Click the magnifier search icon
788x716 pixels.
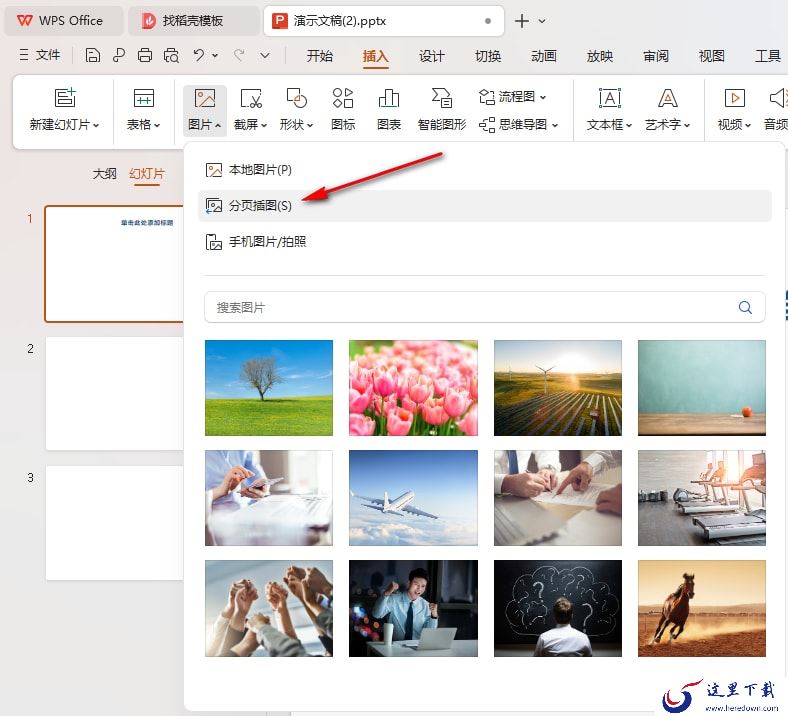(x=745, y=307)
